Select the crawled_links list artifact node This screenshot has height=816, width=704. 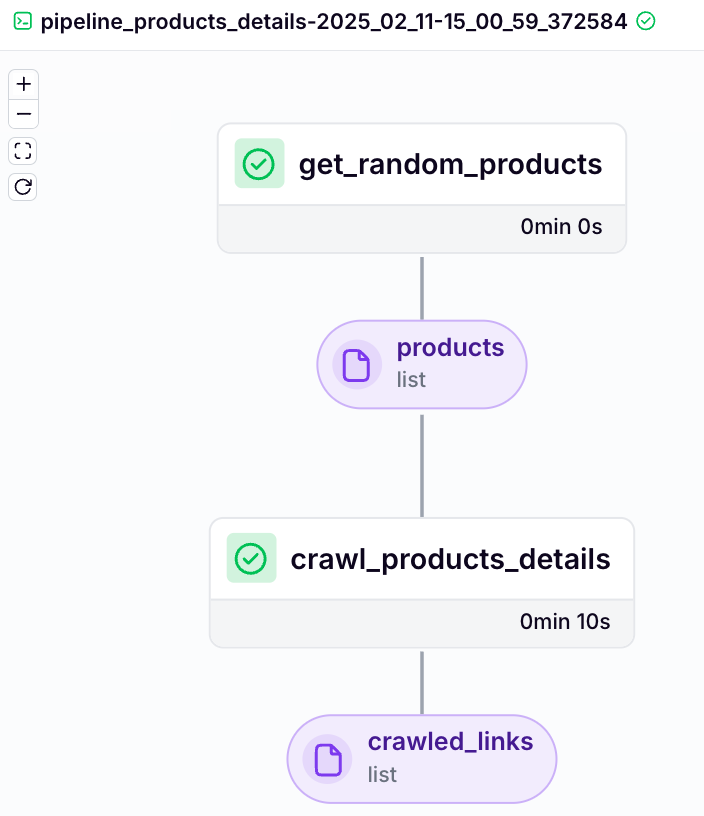click(422, 759)
